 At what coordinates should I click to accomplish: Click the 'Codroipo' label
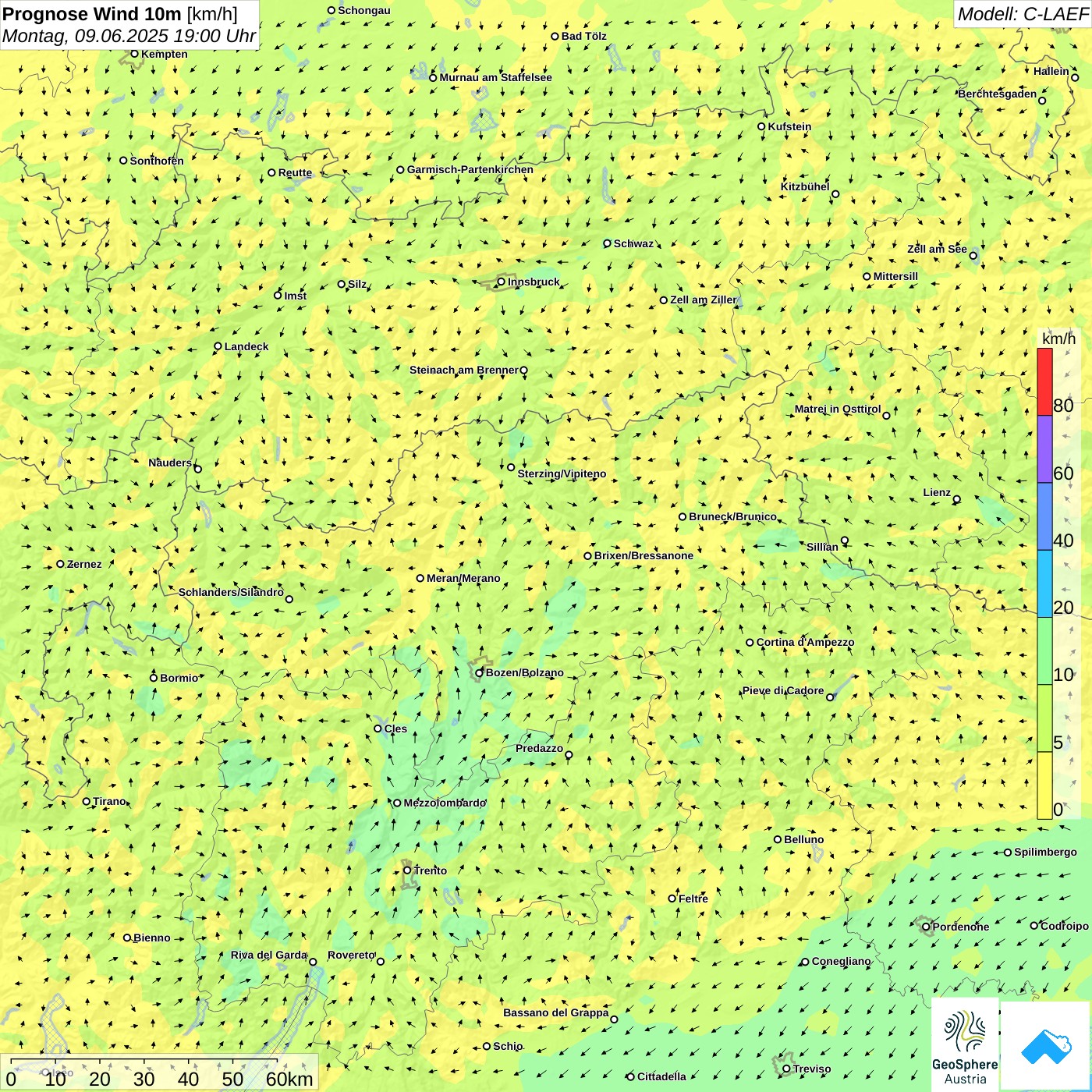(1065, 926)
